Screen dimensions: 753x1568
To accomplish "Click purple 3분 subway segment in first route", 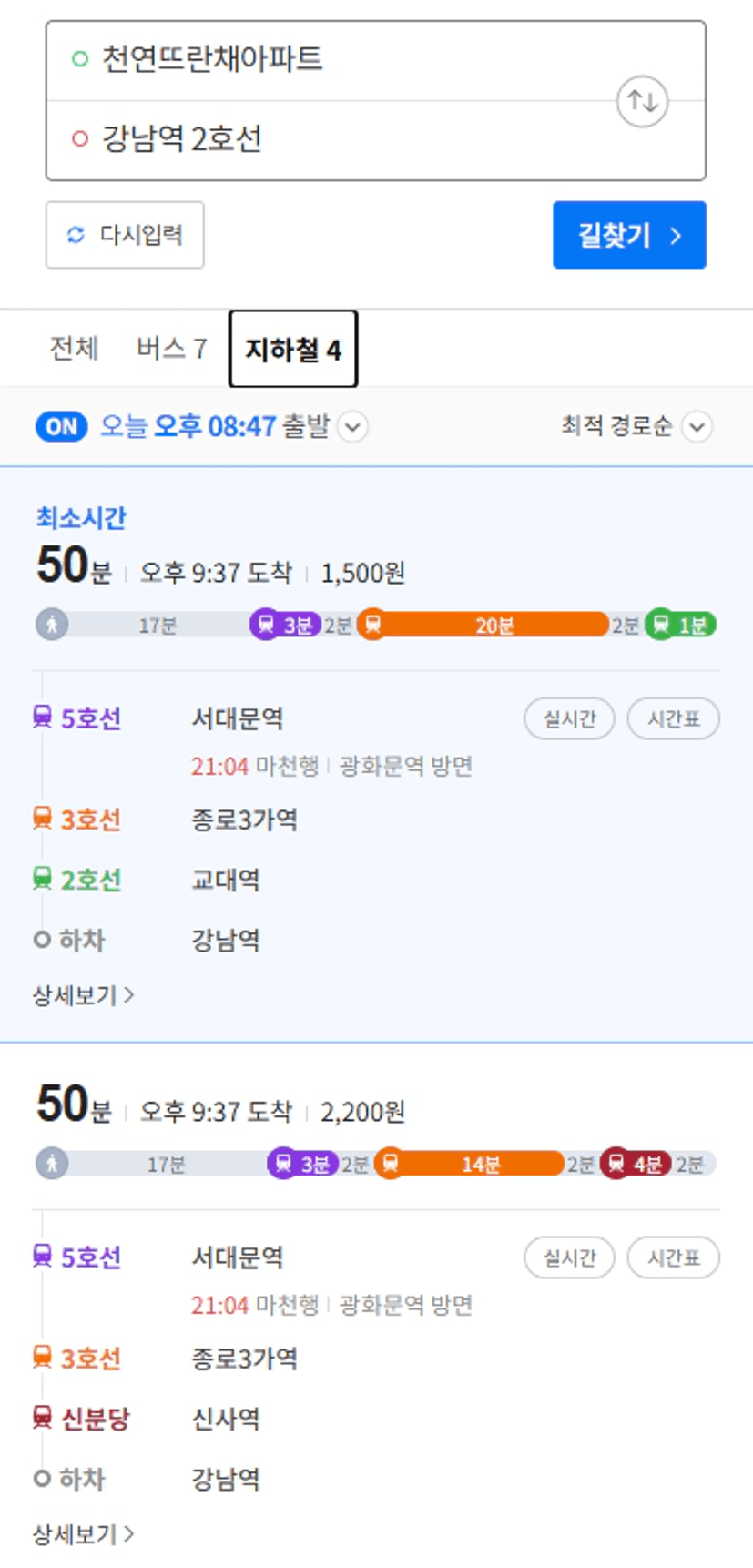I will click(284, 625).
